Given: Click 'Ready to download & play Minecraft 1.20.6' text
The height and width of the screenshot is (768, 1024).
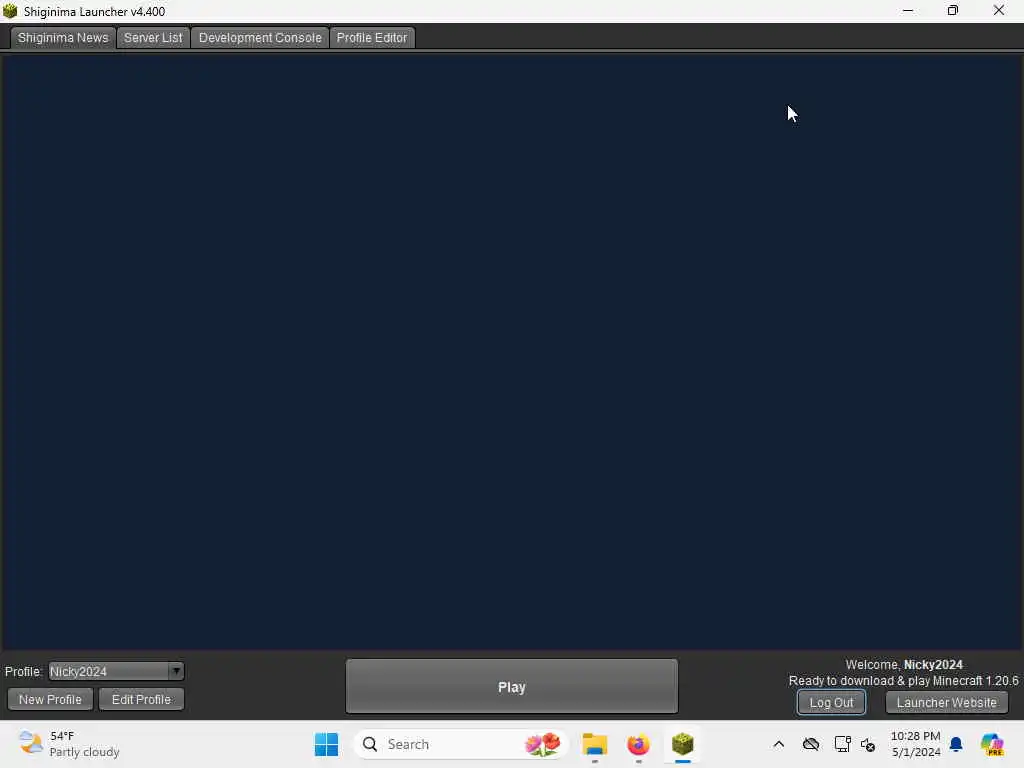Looking at the screenshot, I should click(x=903, y=681).
